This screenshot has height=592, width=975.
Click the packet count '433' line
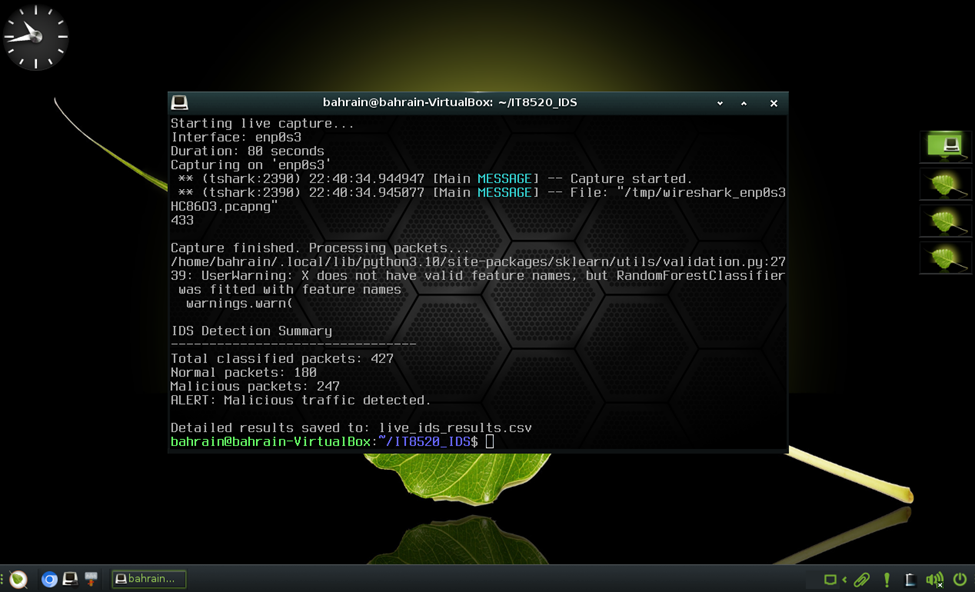[x=182, y=220]
